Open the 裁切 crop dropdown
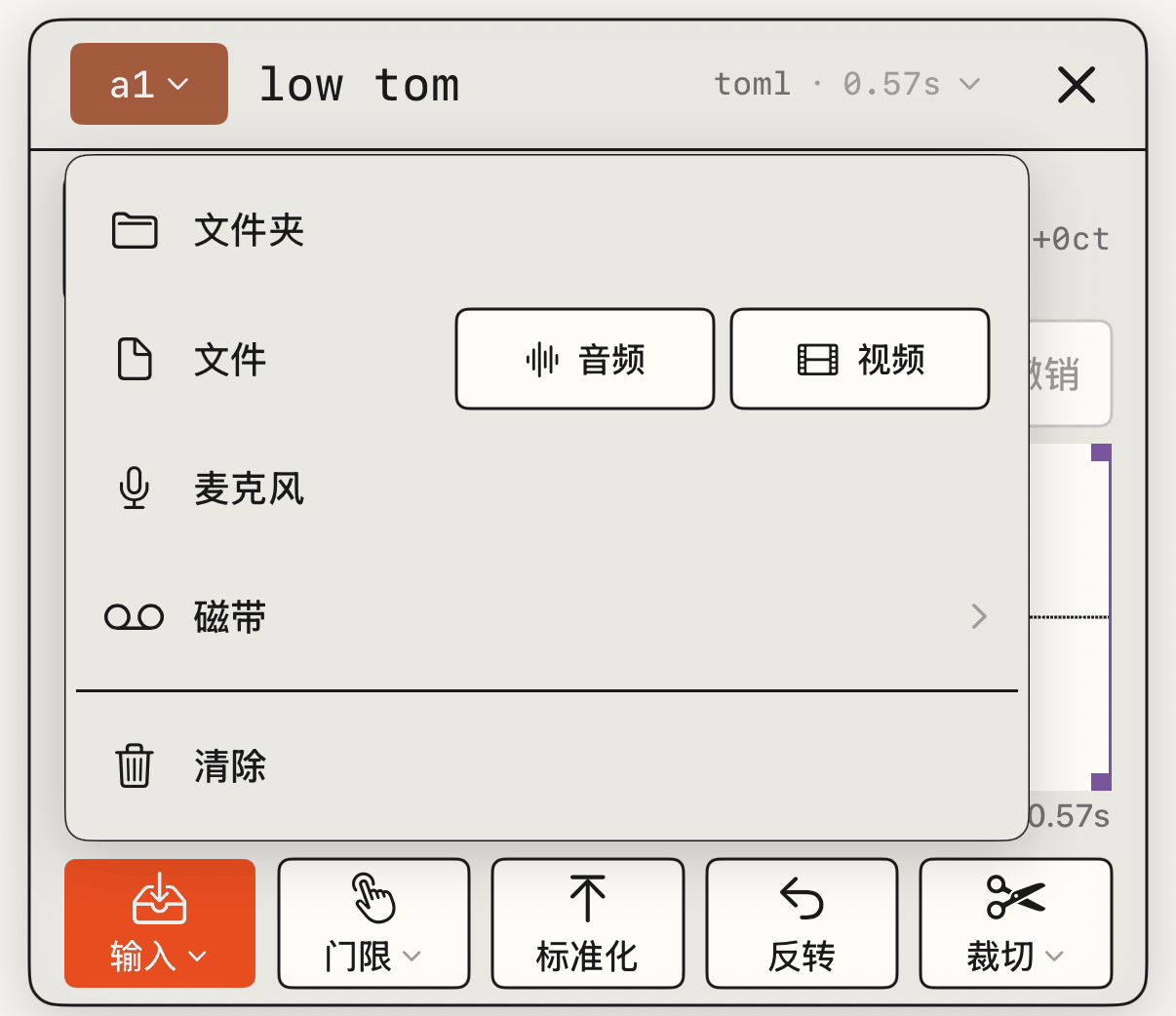 pos(1015,923)
